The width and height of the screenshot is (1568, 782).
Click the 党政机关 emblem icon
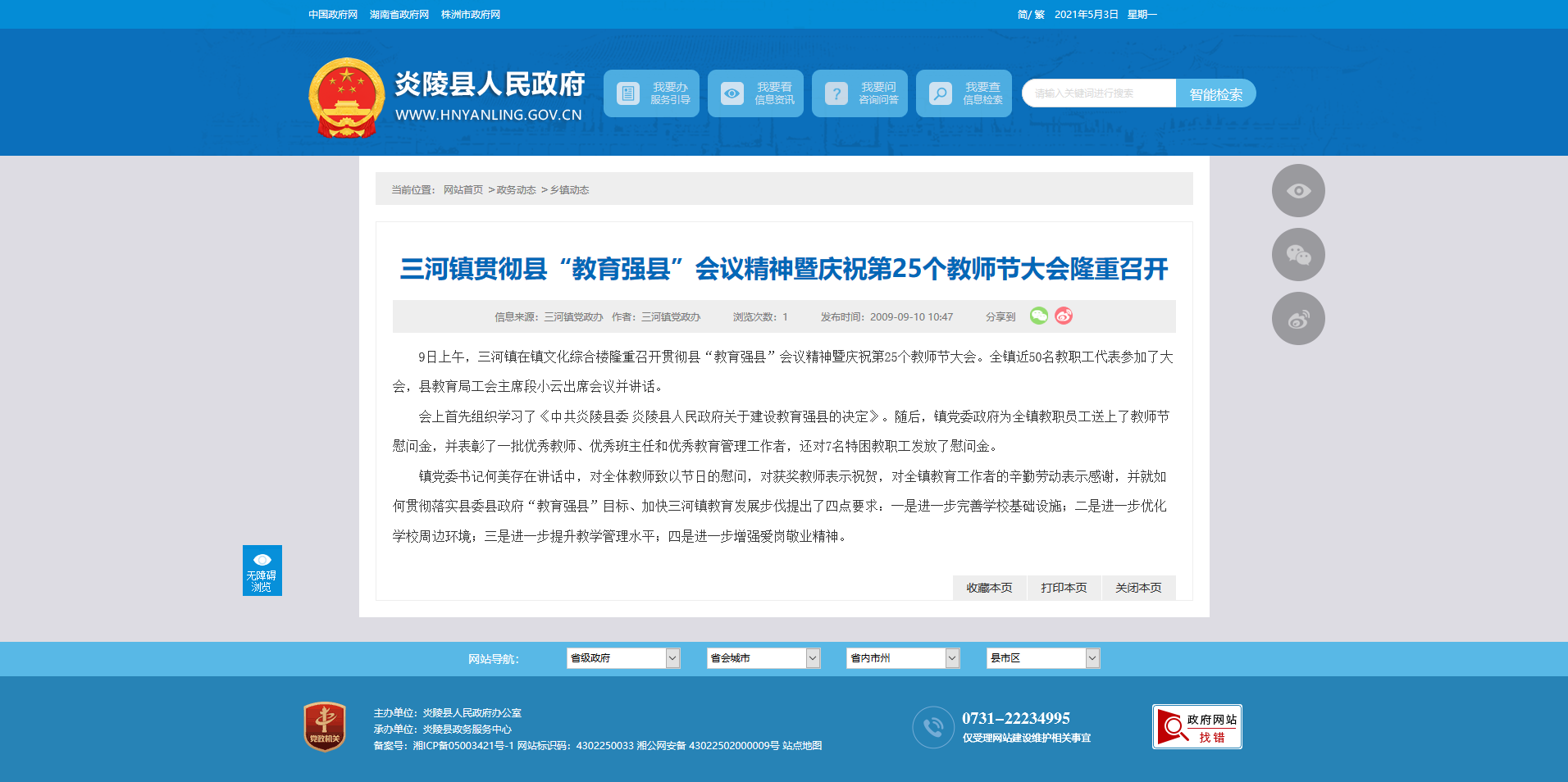click(325, 726)
